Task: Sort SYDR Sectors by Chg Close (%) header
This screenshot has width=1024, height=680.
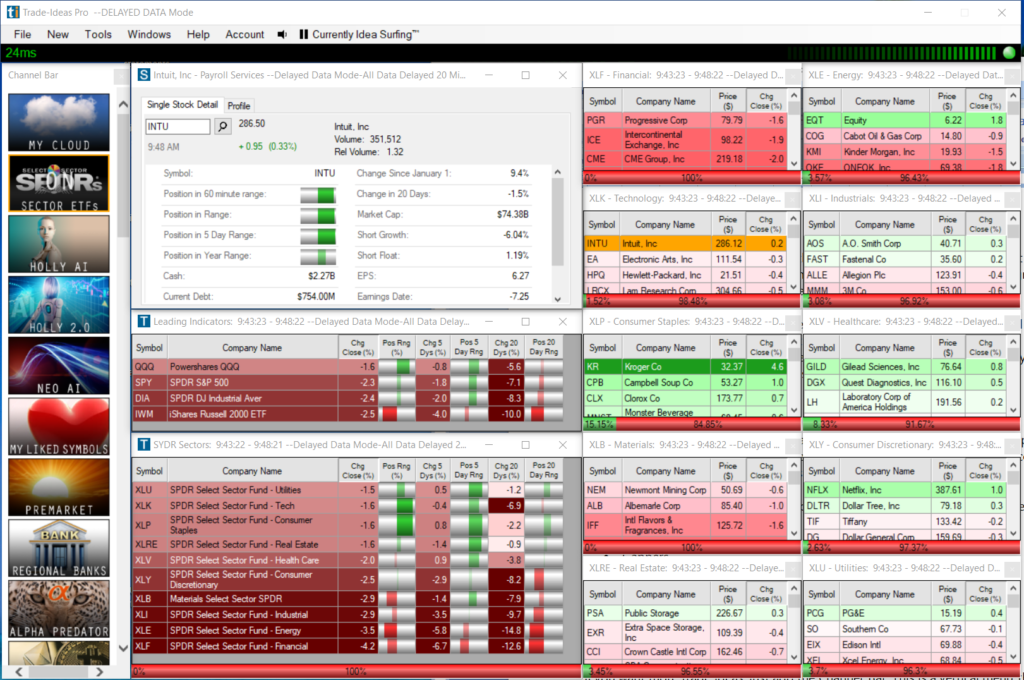Action: pyautogui.click(x=358, y=471)
